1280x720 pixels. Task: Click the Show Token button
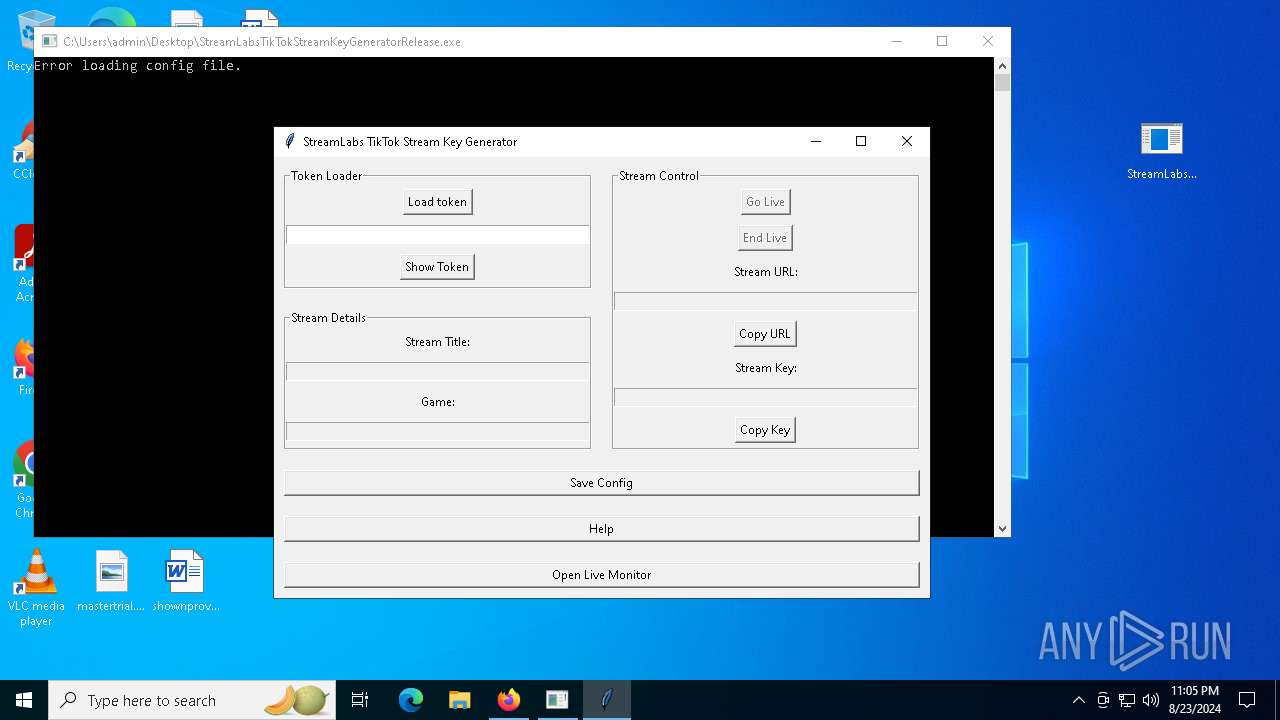point(437,267)
